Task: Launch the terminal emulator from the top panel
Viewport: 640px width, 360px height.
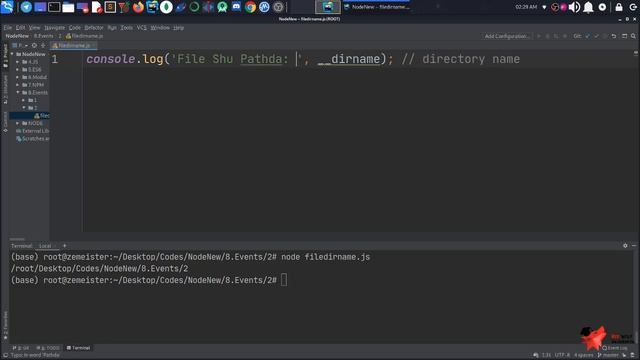Action: click(54, 7)
